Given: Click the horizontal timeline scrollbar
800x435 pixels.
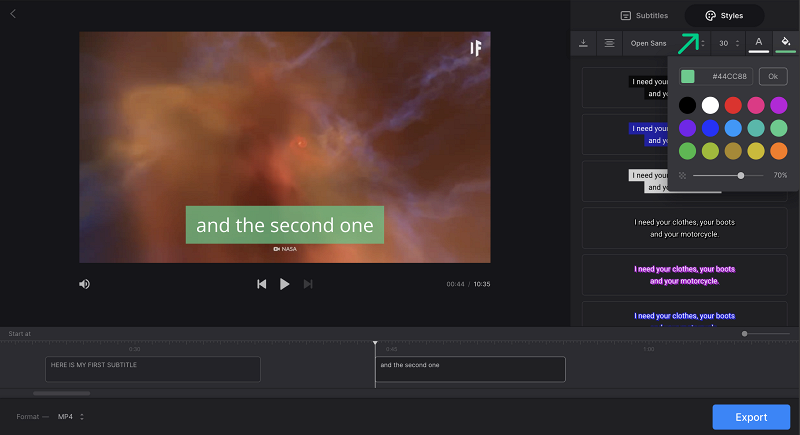Looking at the screenshot, I should click(62, 393).
